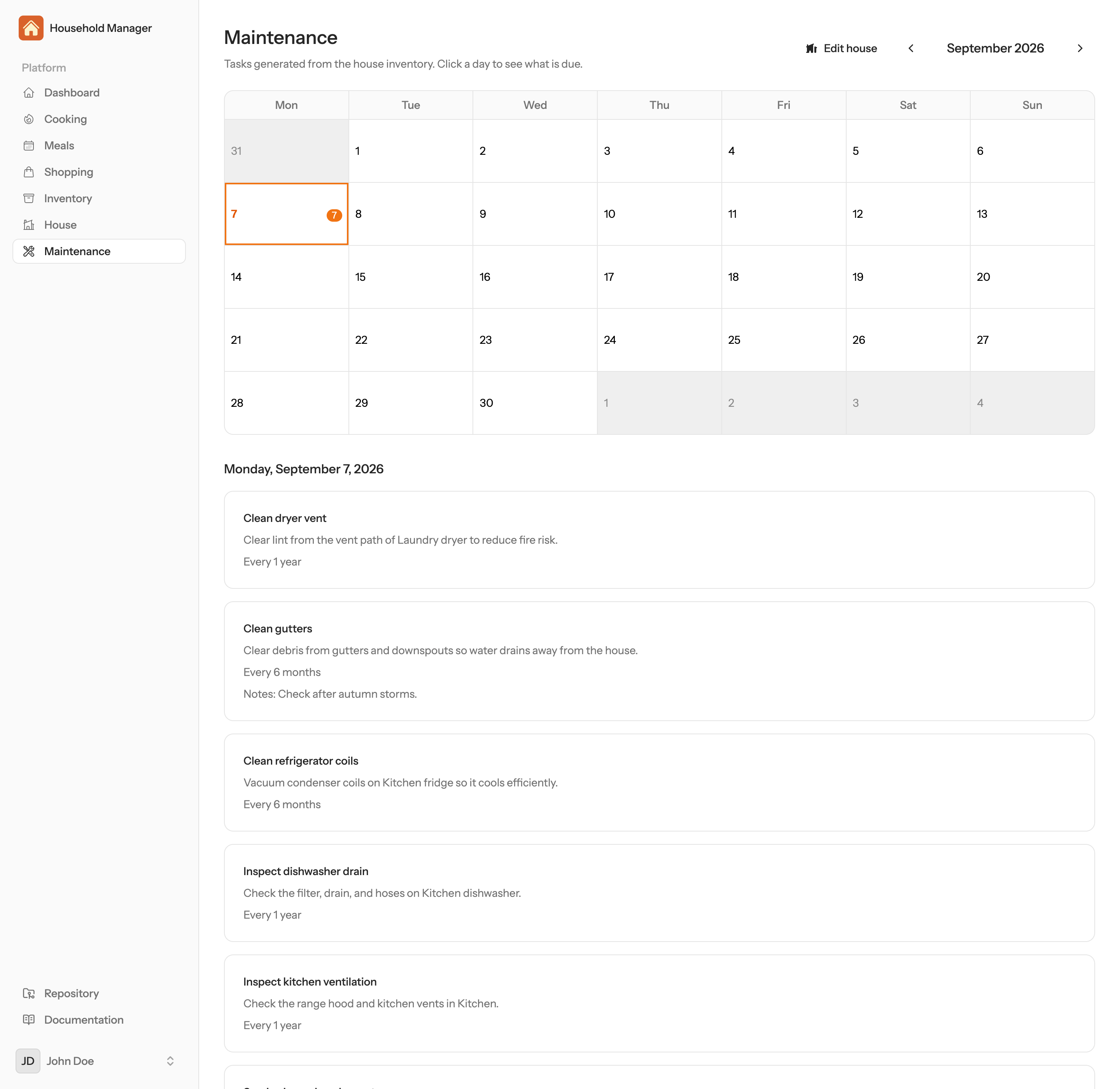Image resolution: width=1120 pixels, height=1089 pixels.
Task: Go to the Shopping page
Action: [x=99, y=172]
